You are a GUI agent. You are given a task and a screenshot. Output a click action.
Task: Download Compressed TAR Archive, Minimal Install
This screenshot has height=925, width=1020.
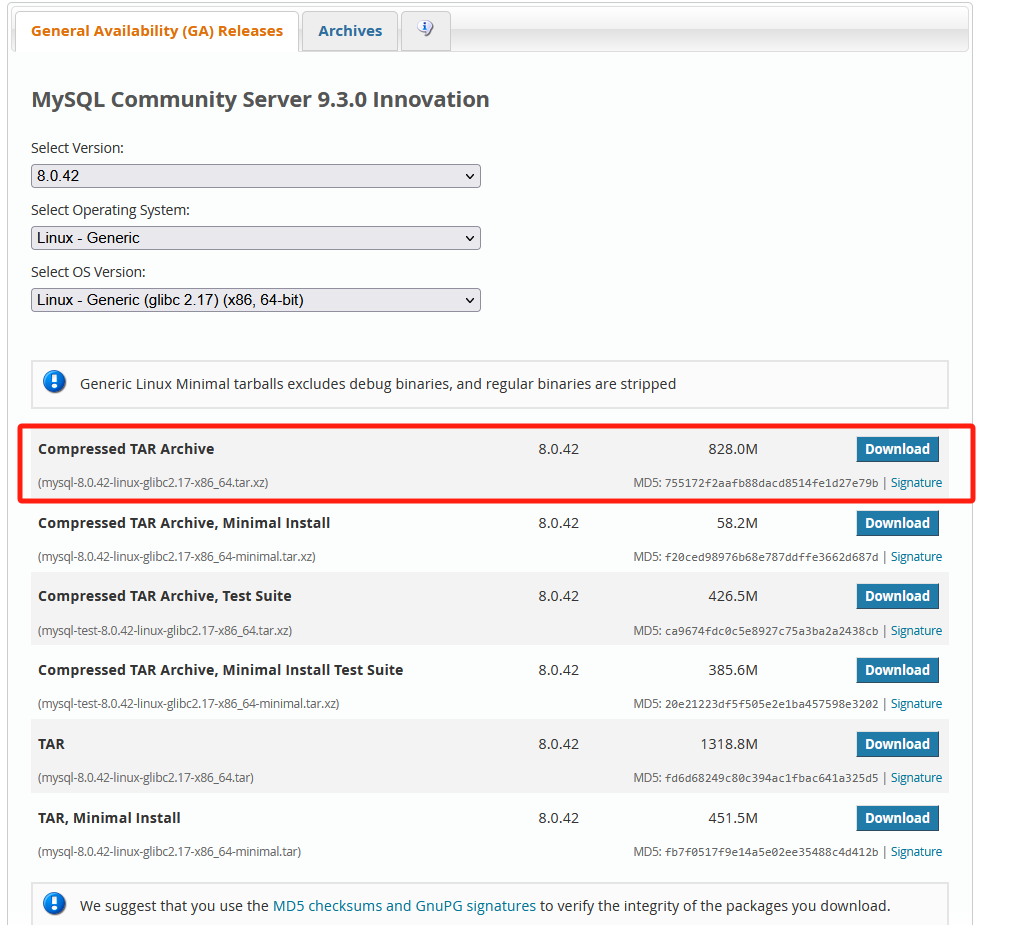point(897,523)
